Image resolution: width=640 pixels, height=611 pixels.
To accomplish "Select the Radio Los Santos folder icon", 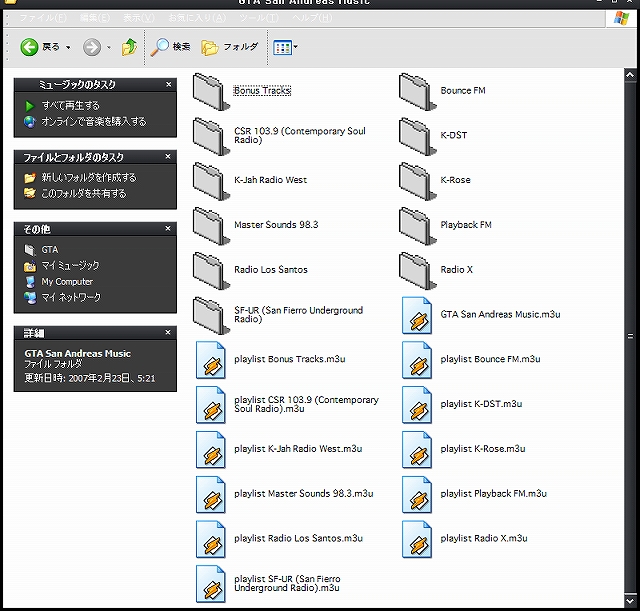I will point(211,271).
